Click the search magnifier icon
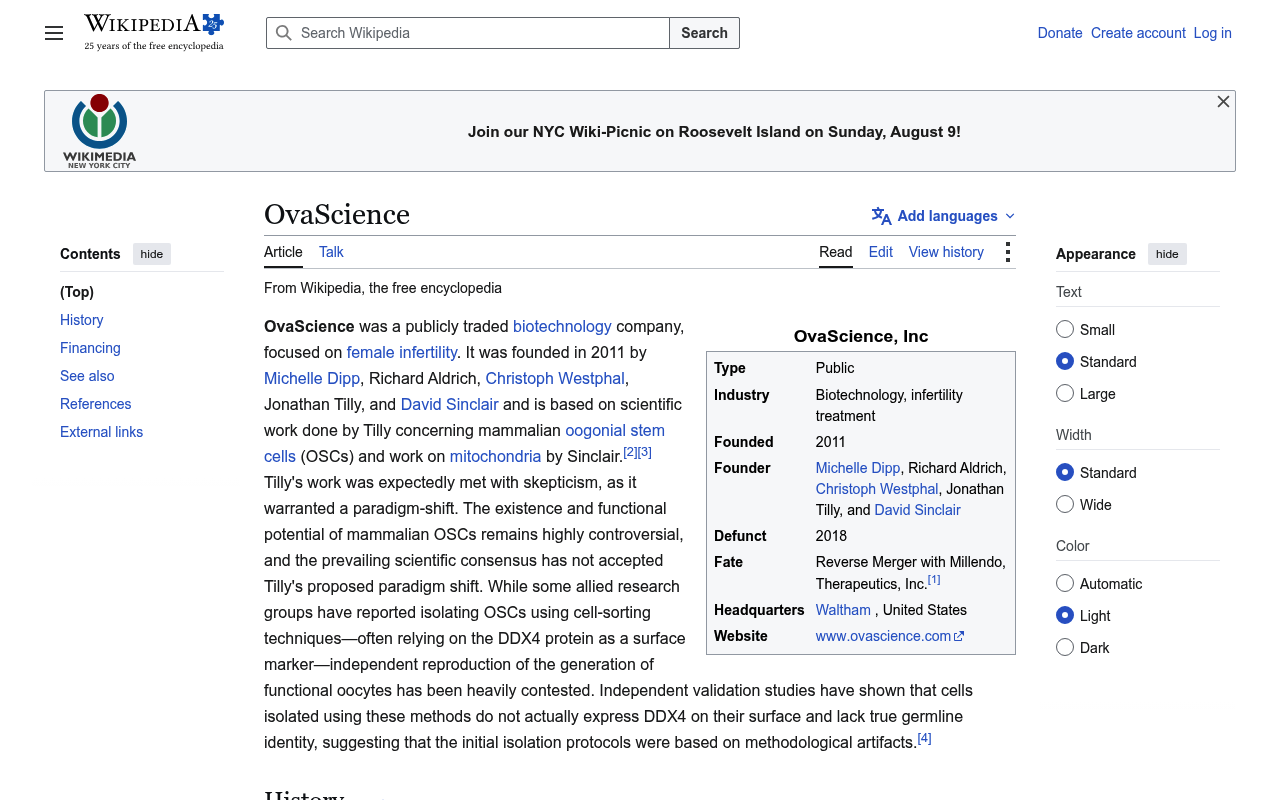 coord(284,33)
